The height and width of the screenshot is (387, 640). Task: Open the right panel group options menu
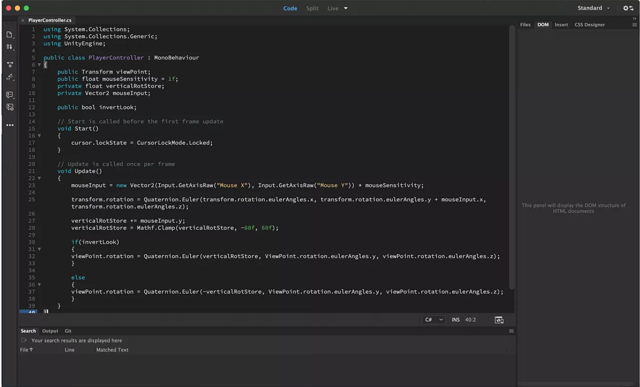[x=634, y=25]
